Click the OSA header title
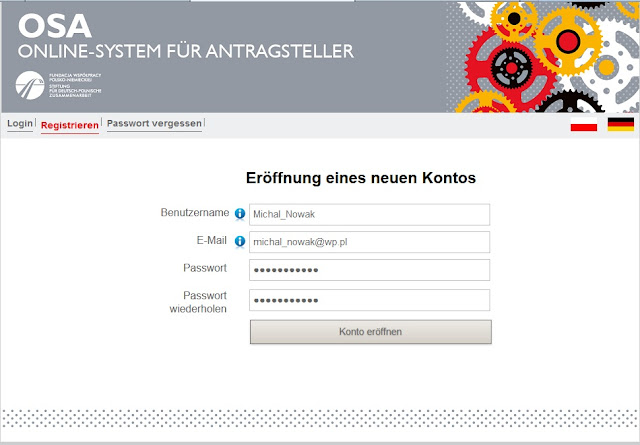The image size is (640, 445). pyautogui.click(x=54, y=26)
